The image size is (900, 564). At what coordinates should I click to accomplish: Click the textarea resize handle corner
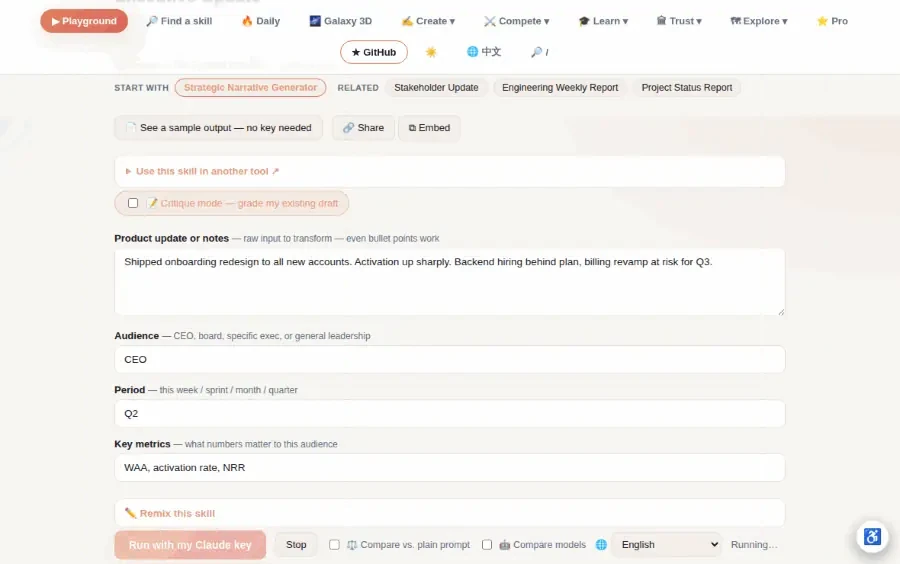[x=781, y=312]
